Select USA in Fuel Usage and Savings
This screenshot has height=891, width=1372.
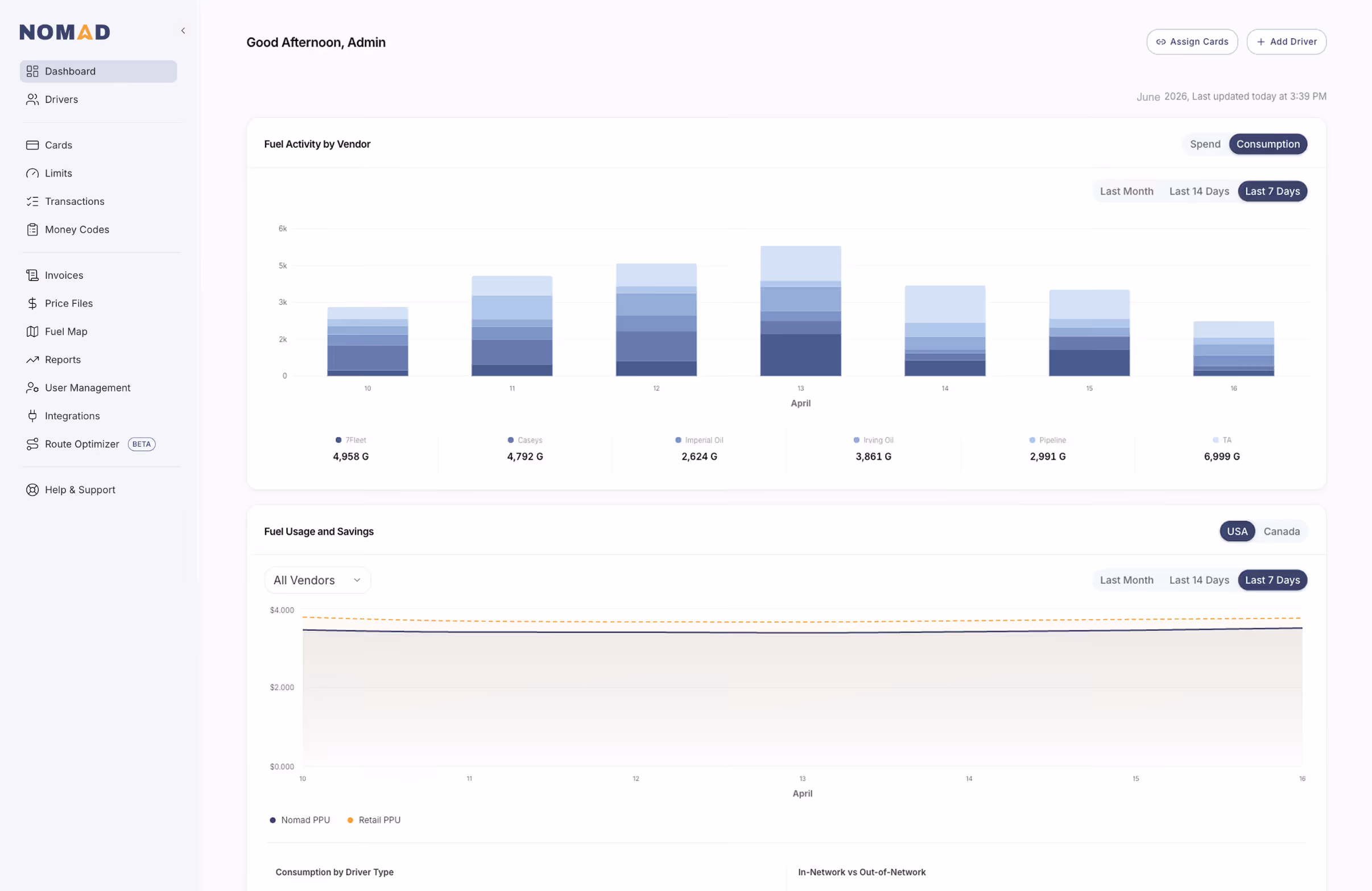(1237, 532)
